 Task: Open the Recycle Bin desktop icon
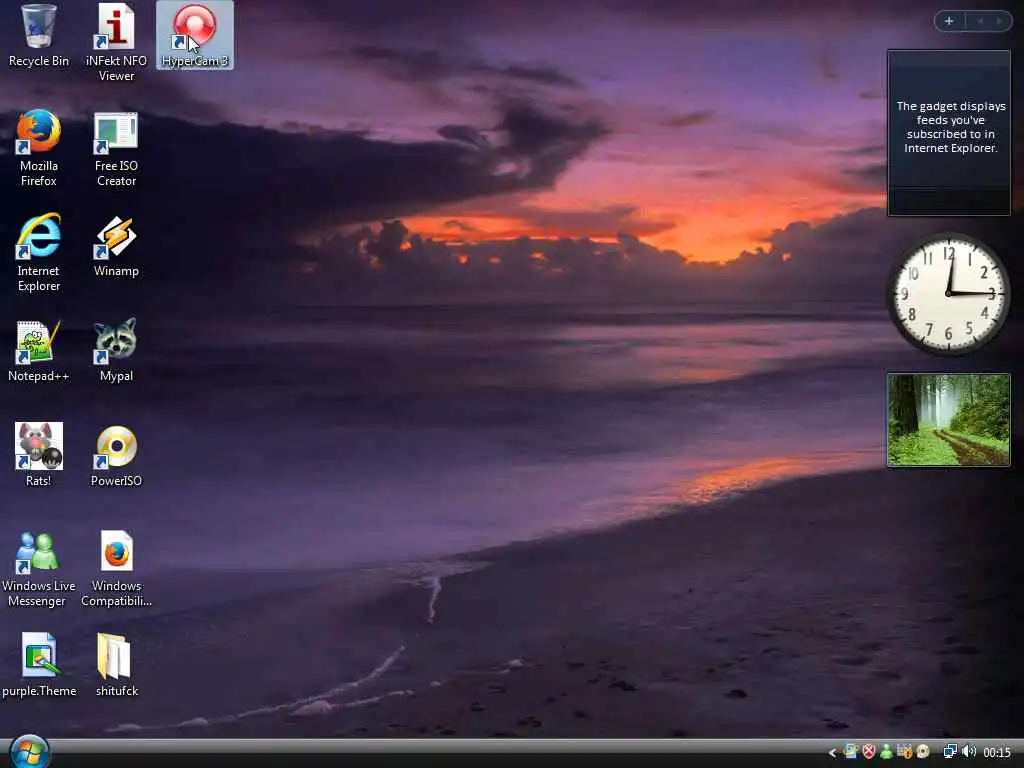39,35
